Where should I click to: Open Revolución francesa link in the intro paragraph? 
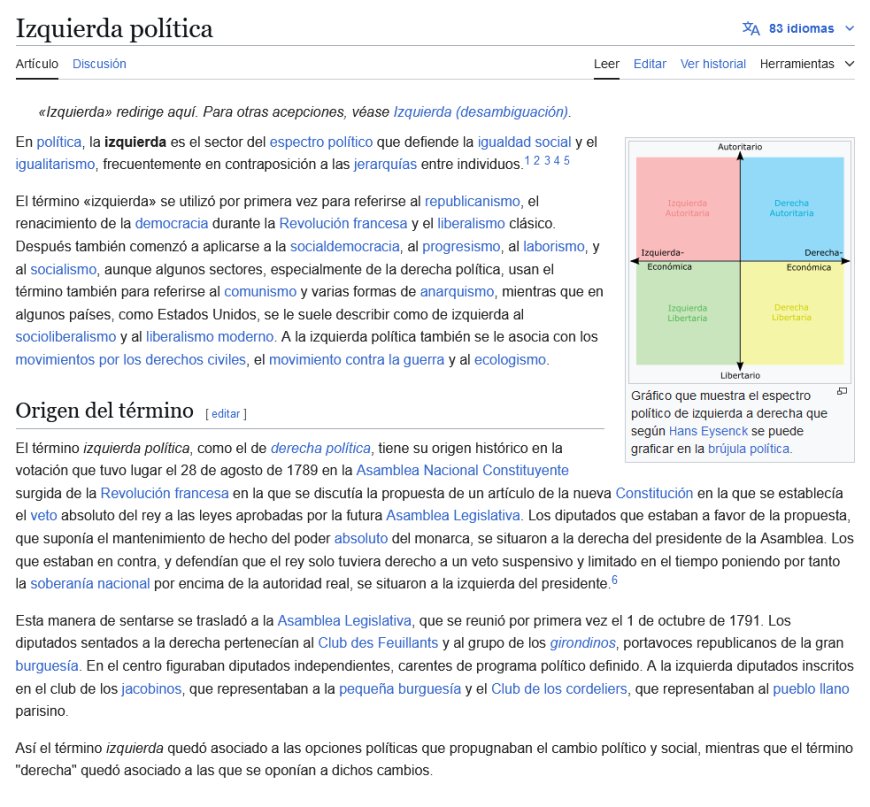(x=343, y=223)
